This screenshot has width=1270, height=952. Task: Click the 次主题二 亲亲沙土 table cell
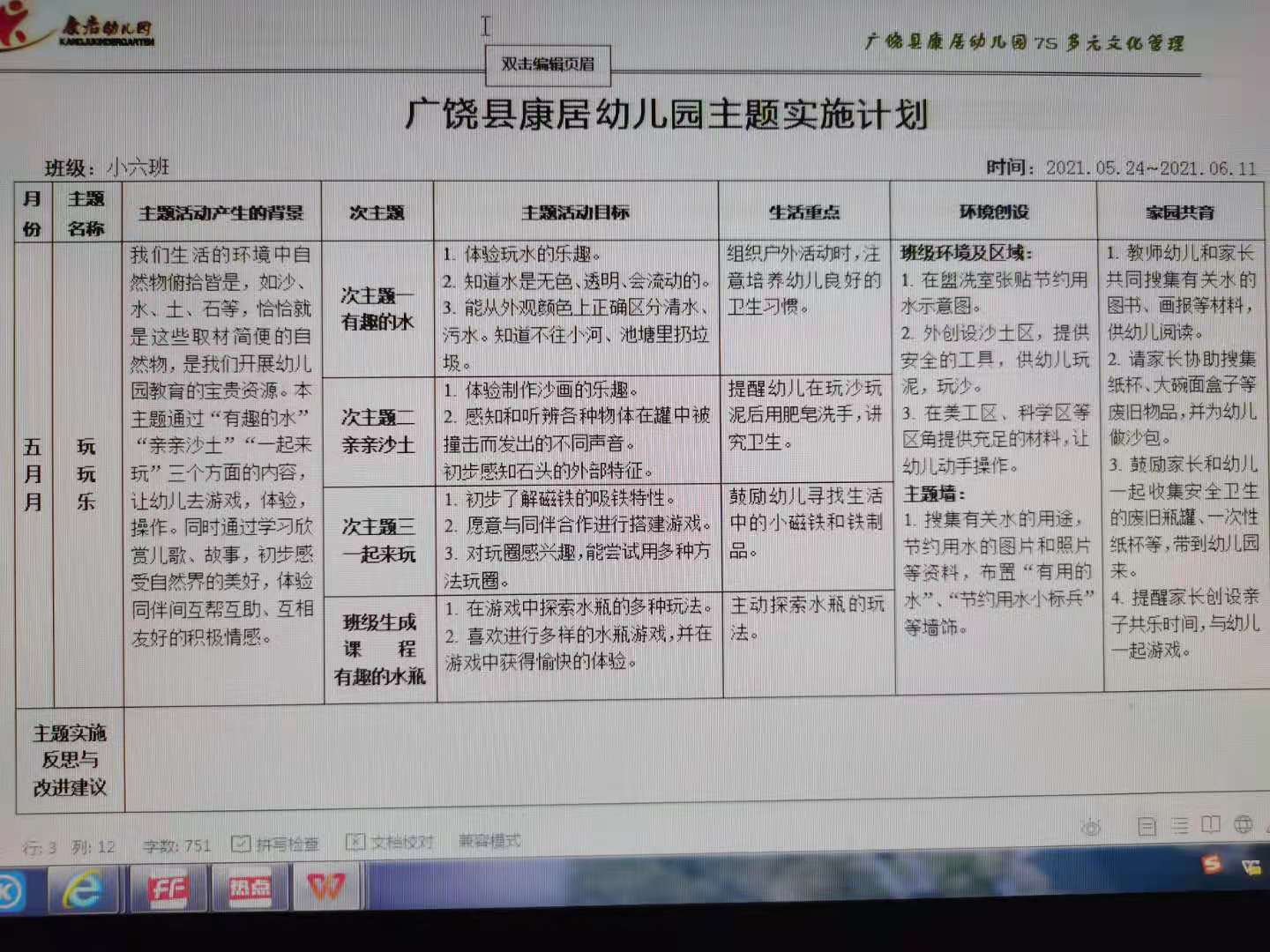coord(377,431)
